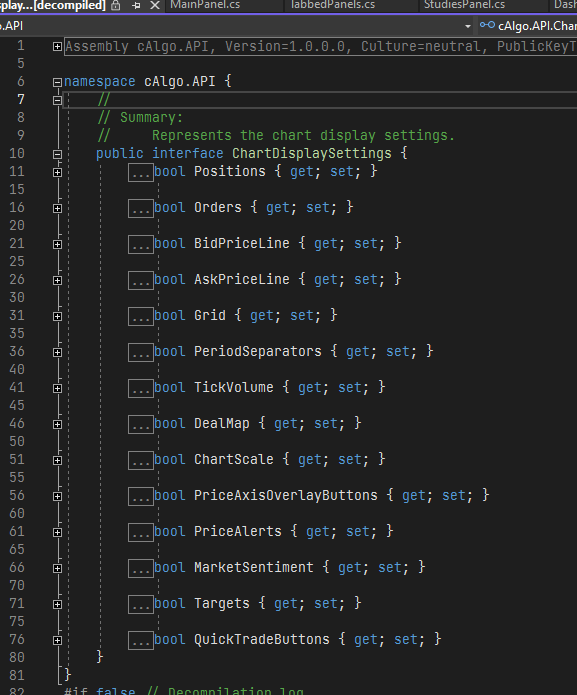
Task: Switch to the StudiesPanel.cs tab
Action: click(x=464, y=5)
